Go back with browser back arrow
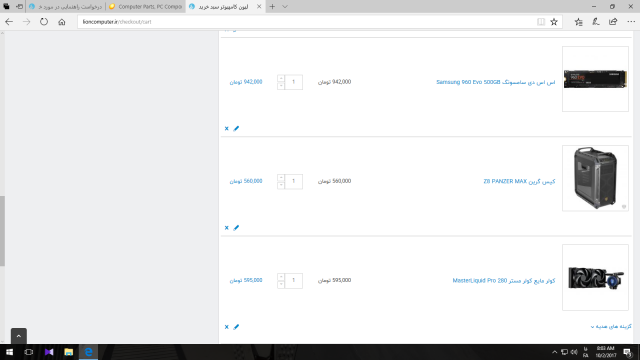 9,22
